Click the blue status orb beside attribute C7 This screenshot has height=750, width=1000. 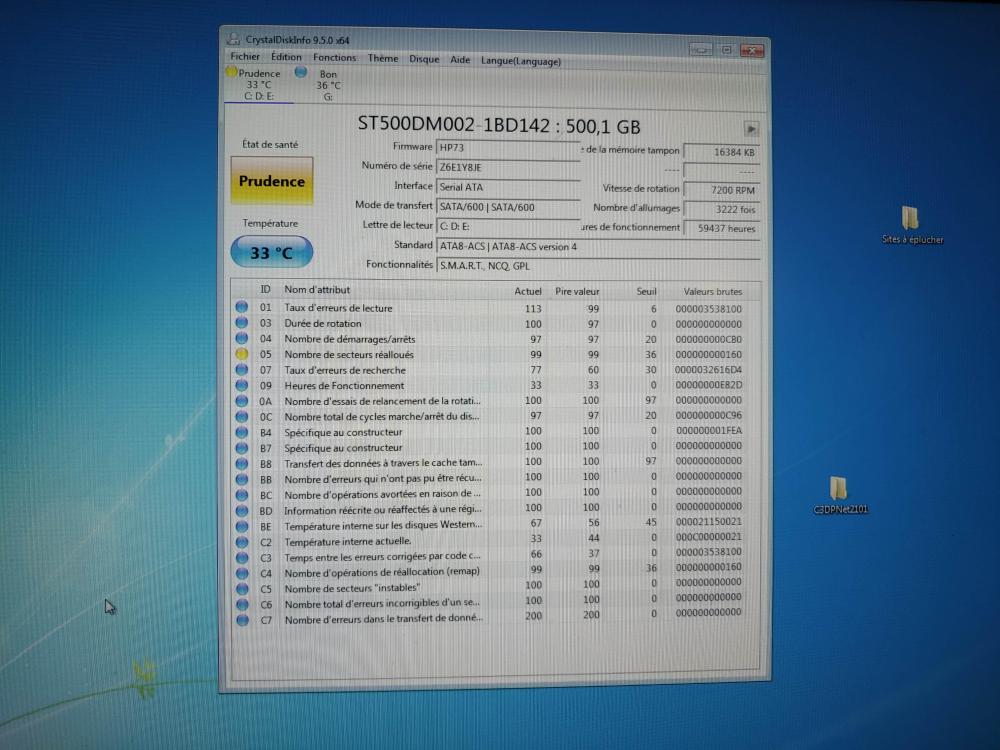pyautogui.click(x=242, y=620)
